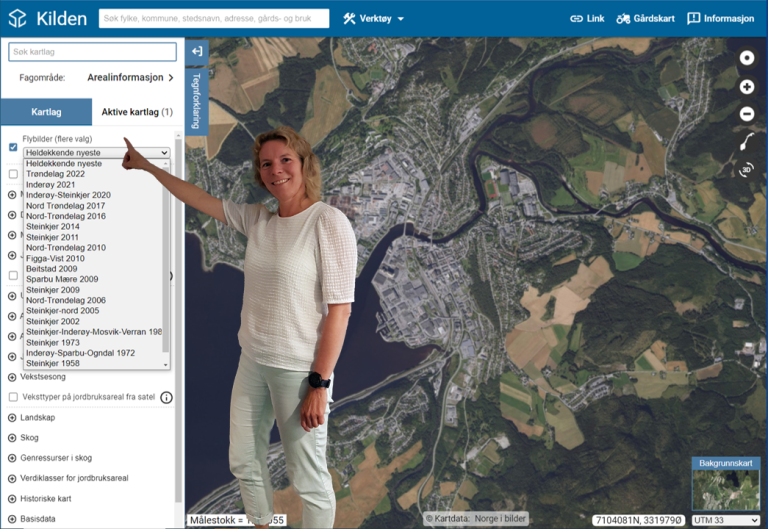
Task: Open the Verktøy tools menu
Action: coord(374,19)
